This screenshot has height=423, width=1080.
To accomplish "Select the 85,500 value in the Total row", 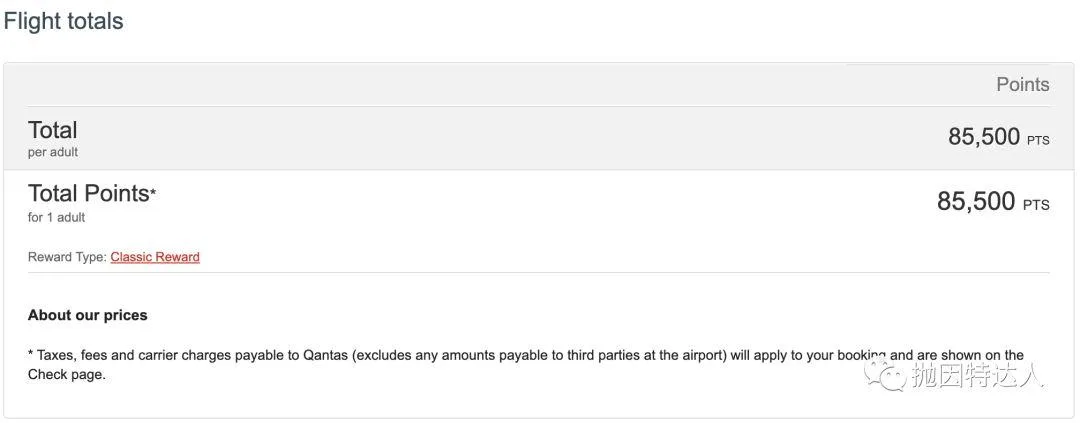I will click(984, 137).
